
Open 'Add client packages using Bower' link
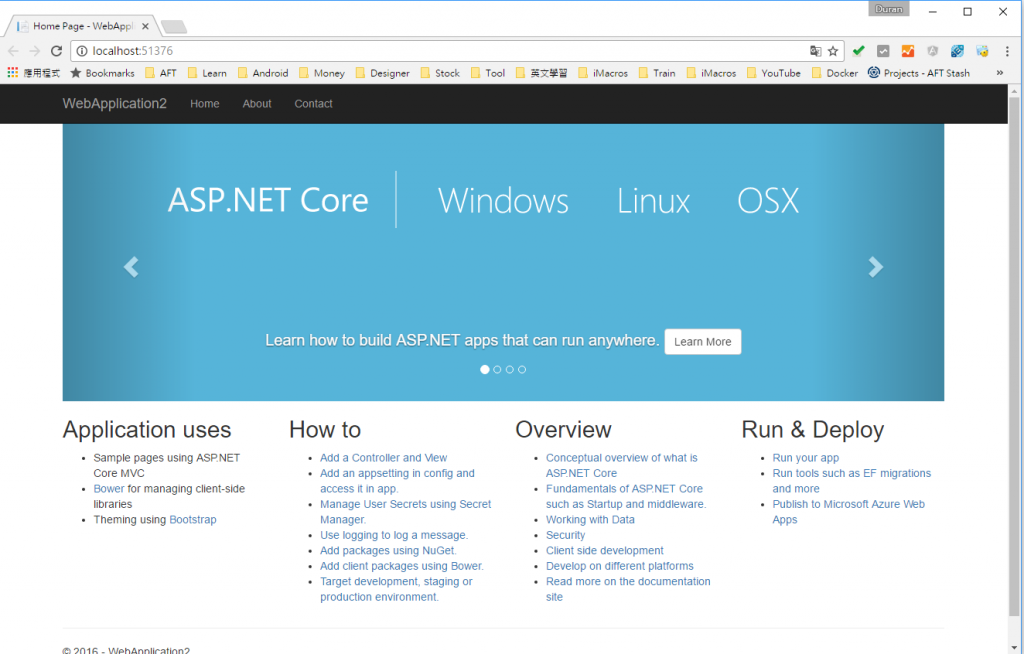pyautogui.click(x=402, y=566)
